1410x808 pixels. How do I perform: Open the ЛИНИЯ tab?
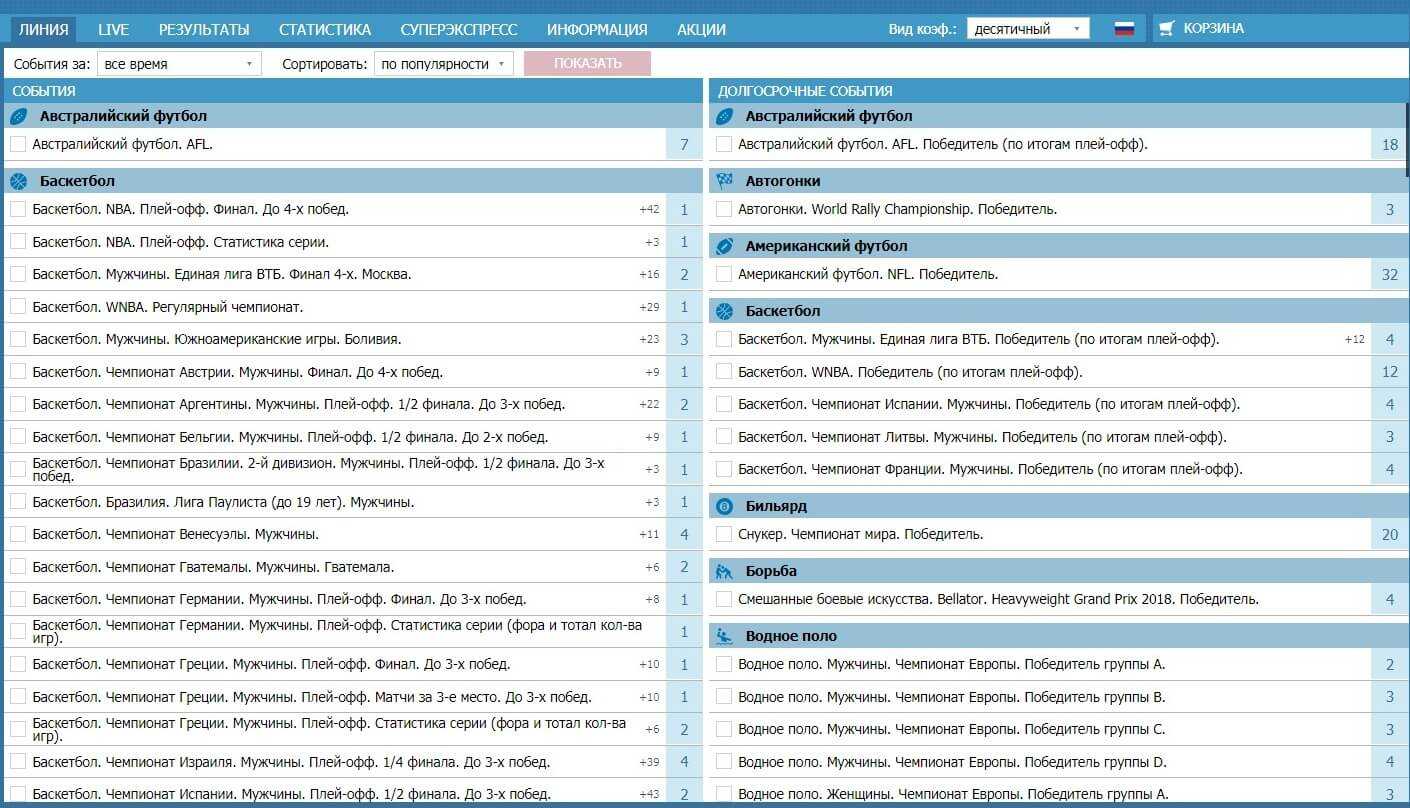click(x=44, y=29)
